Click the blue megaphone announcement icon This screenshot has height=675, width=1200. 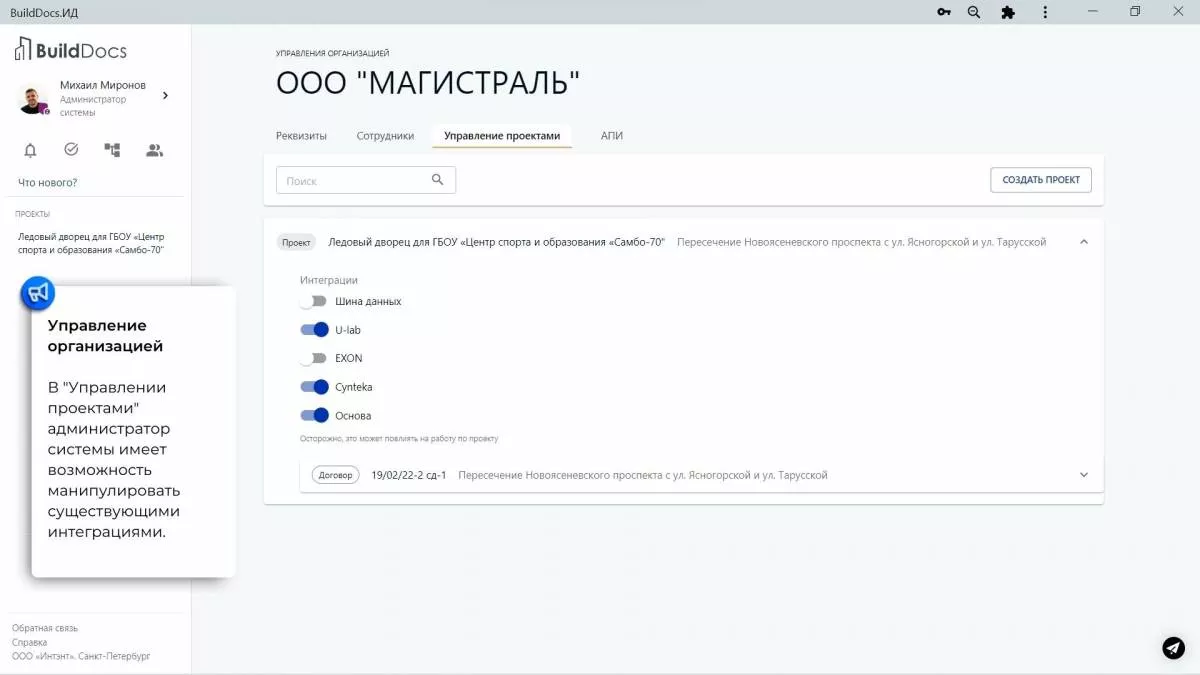[37, 293]
